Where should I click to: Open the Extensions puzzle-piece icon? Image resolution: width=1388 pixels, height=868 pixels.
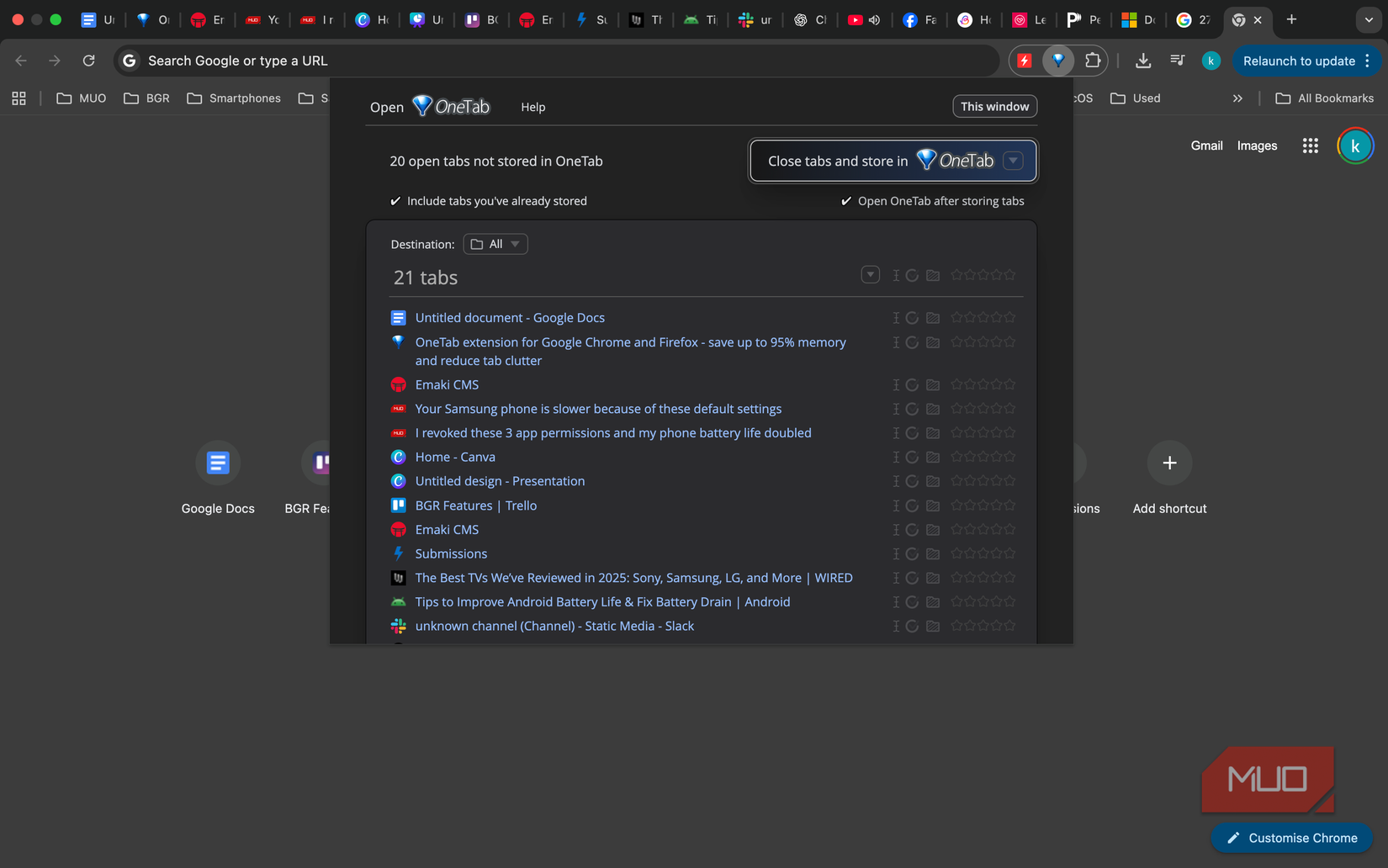[x=1093, y=60]
